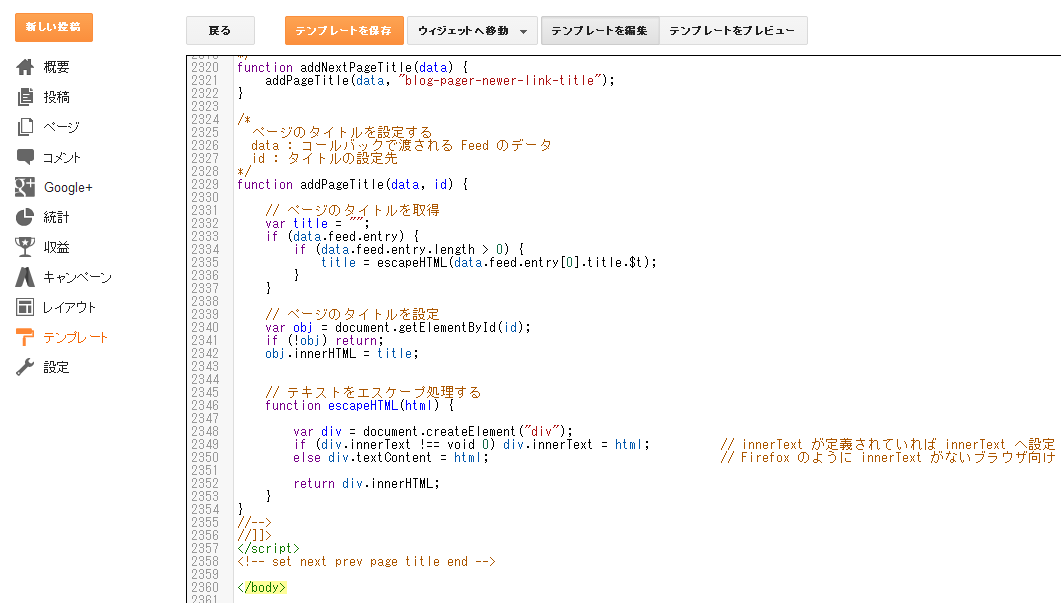
Task: Open the 概要 (Overview) sidebar icon
Action: pos(25,66)
